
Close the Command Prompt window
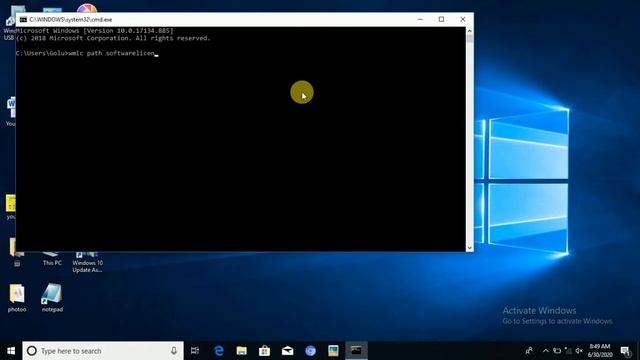[462, 19]
